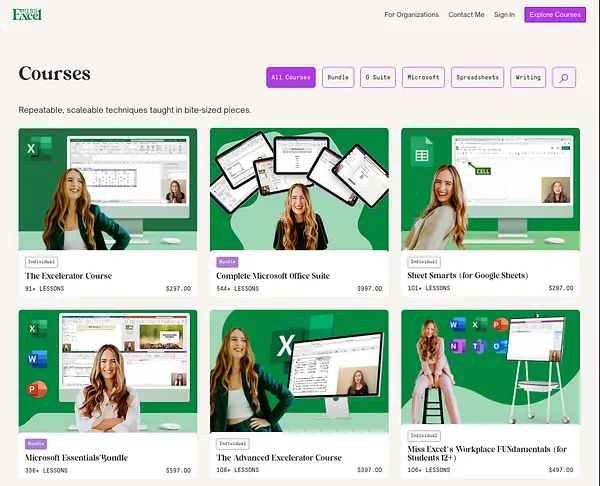Go to the Miss Excel logo home
This screenshot has width=600, height=486.
point(27,14)
